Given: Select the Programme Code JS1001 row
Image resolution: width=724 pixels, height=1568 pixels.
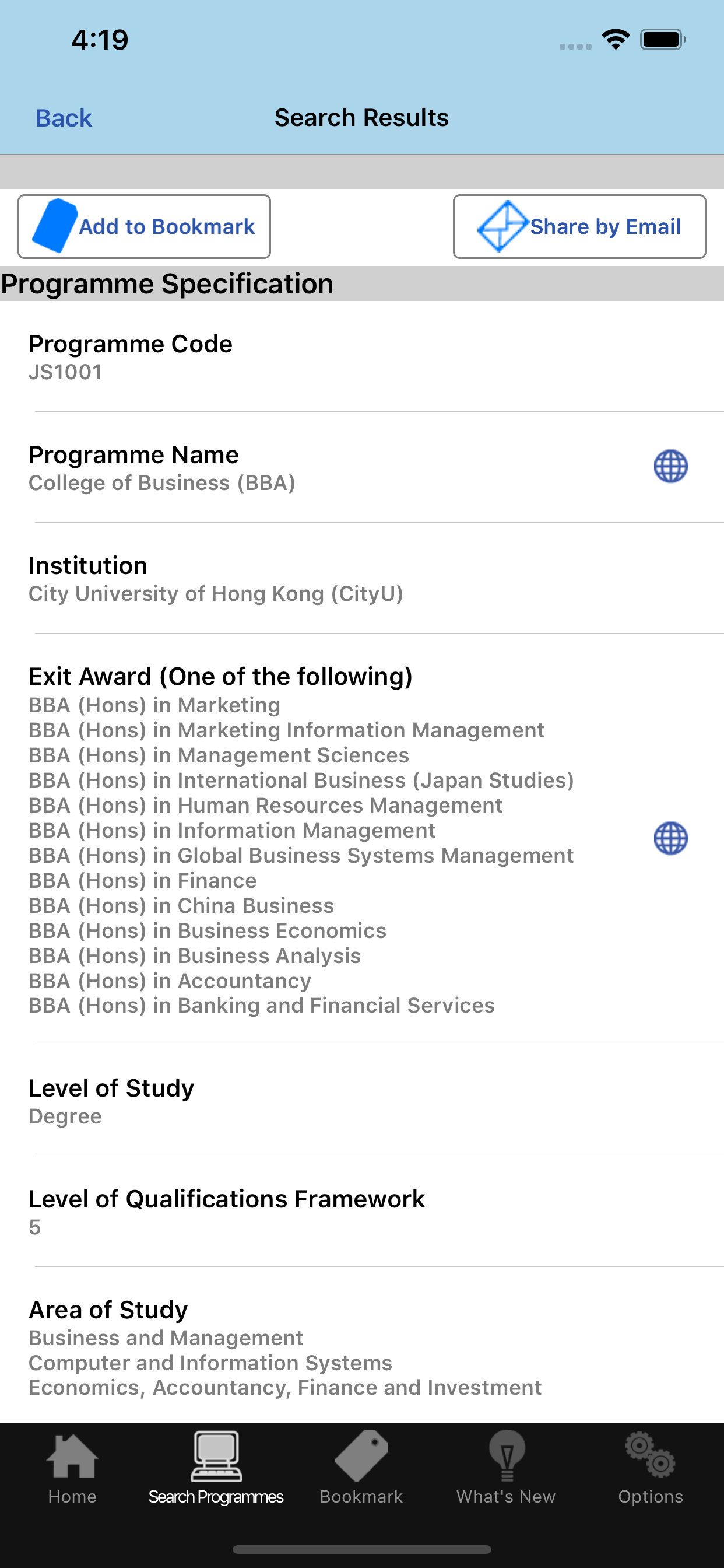Looking at the screenshot, I should (x=362, y=356).
